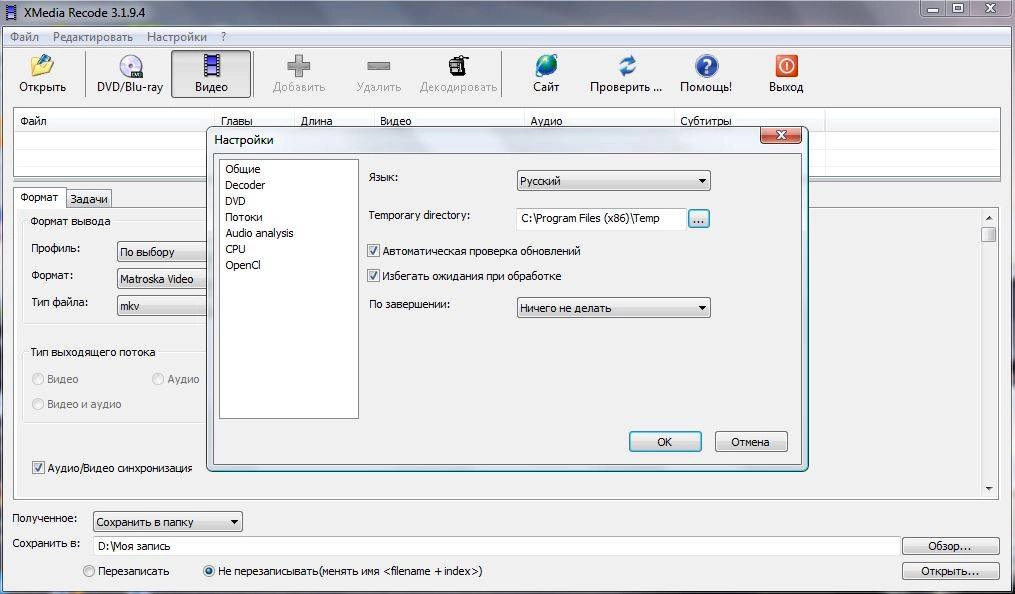The image size is (1015, 594).
Task: Click OK in Настройки dialog
Action: [665, 442]
